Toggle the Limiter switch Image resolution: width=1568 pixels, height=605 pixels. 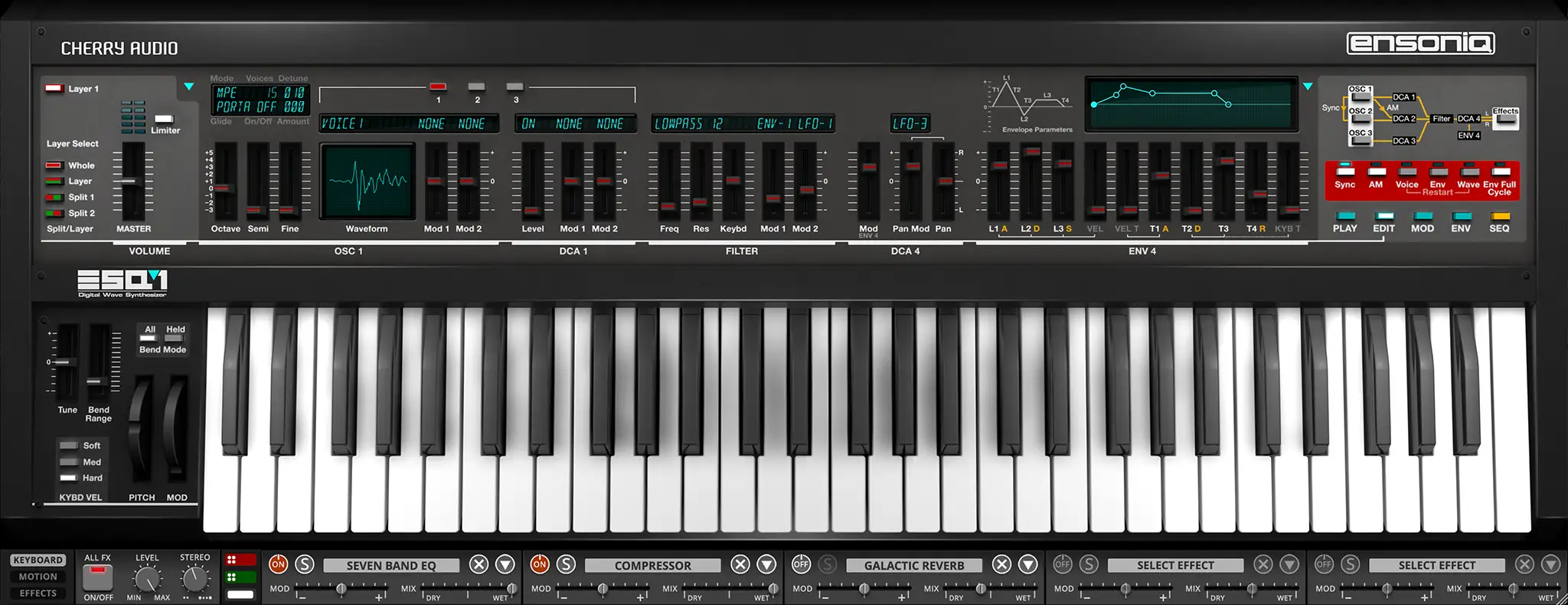click(165, 119)
